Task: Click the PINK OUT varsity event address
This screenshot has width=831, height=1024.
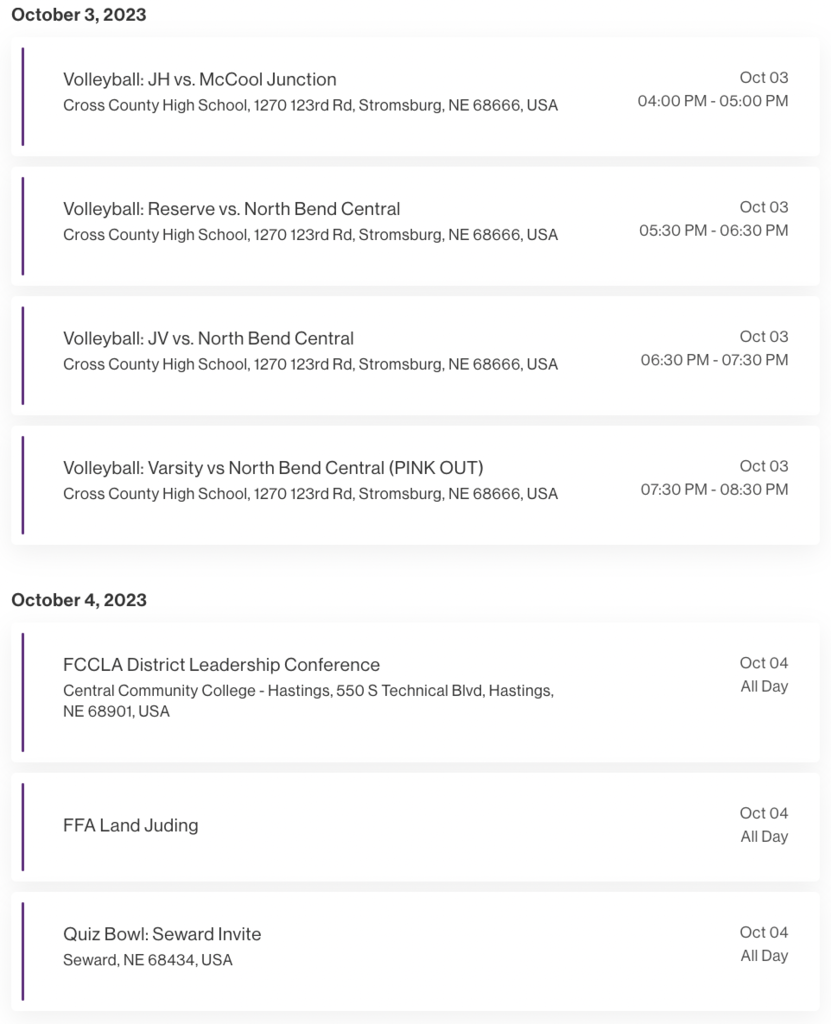Action: pos(310,494)
